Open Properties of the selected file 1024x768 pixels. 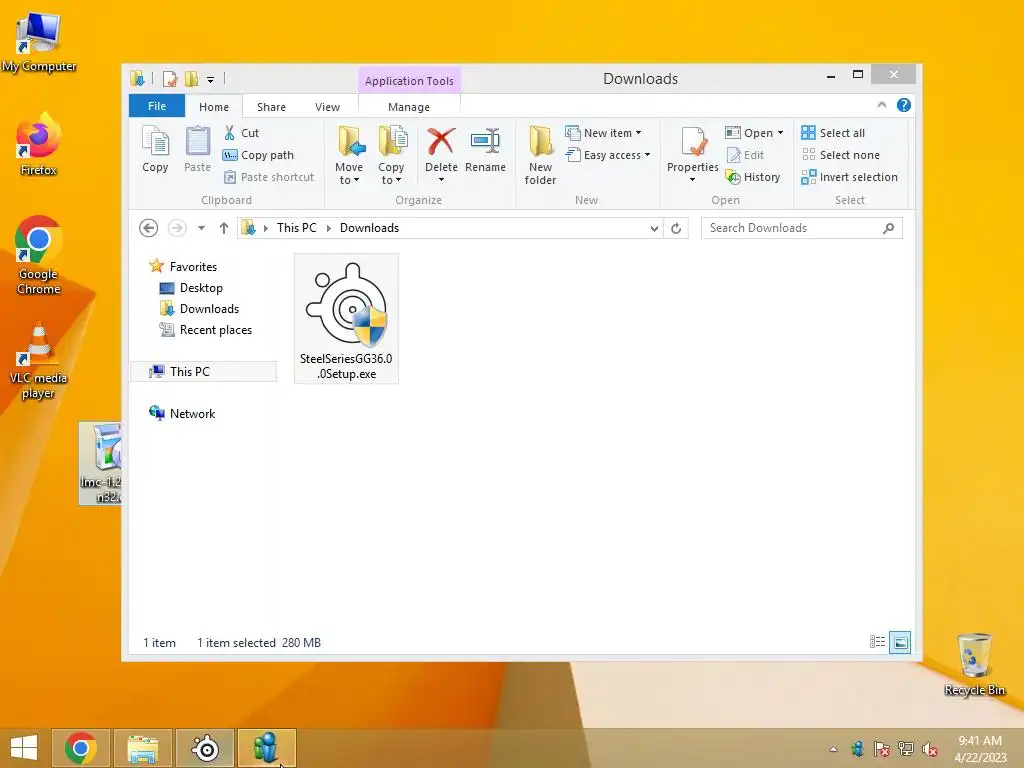[x=692, y=155]
